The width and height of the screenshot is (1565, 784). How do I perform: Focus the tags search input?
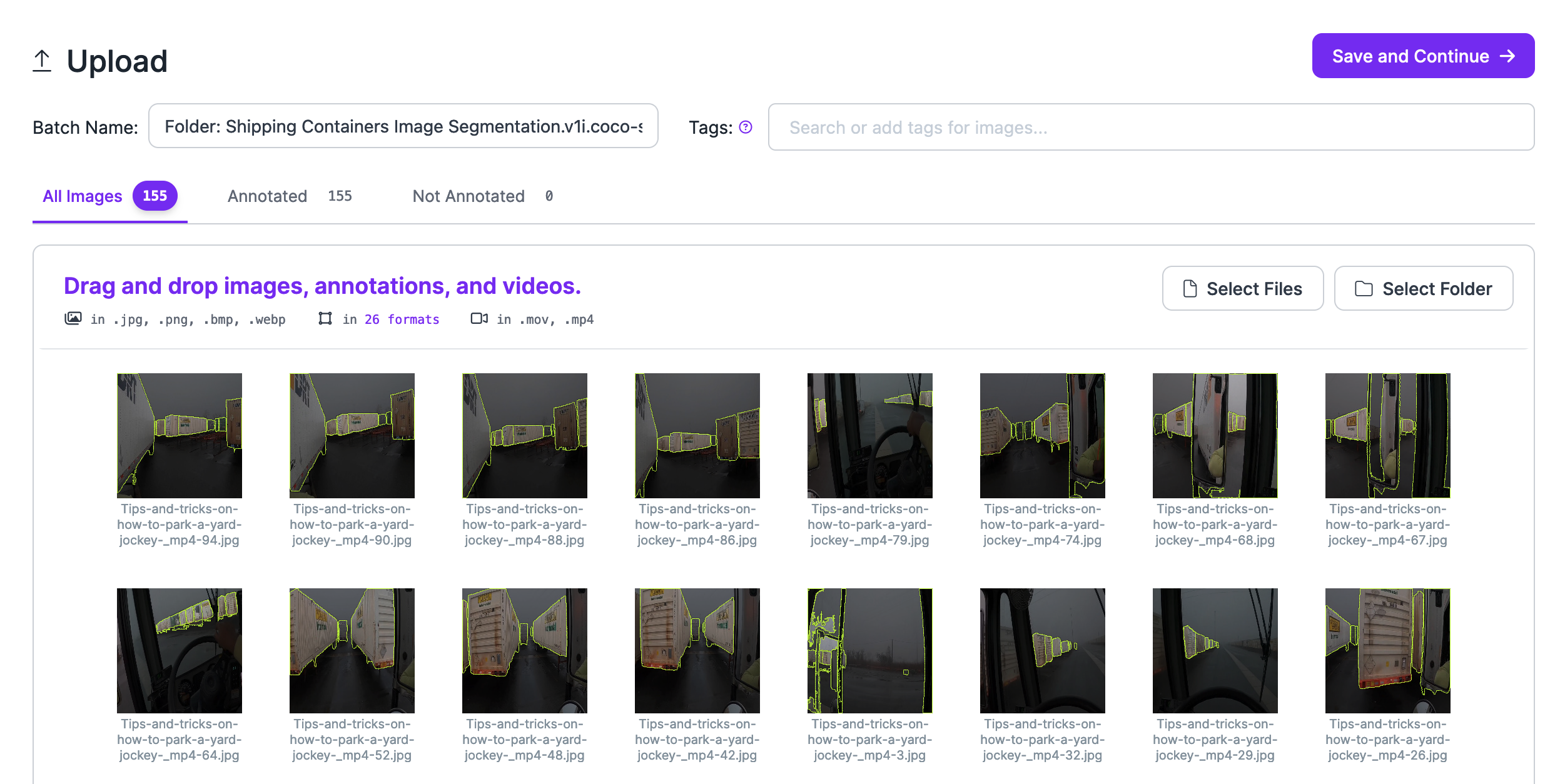(x=1150, y=128)
